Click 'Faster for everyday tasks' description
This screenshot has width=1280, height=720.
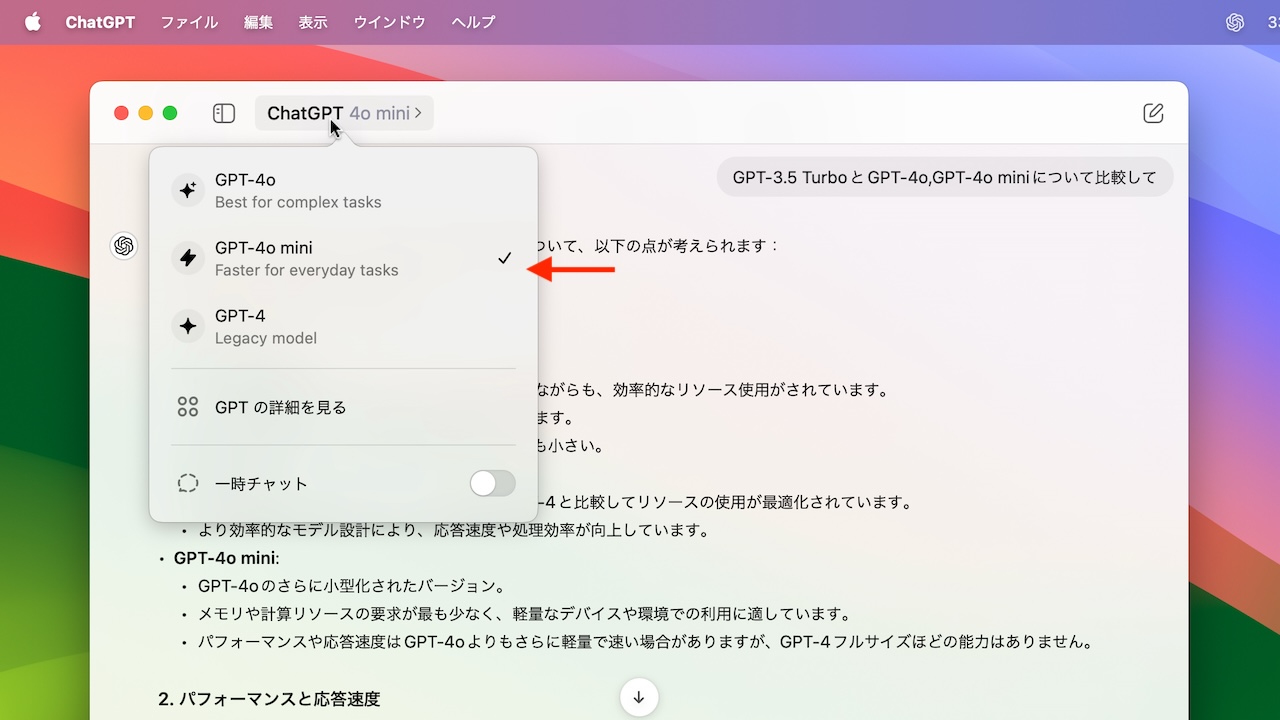tap(307, 270)
